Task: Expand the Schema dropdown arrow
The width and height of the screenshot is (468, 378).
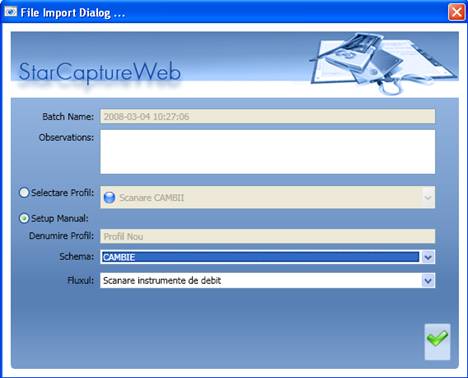Action: (x=428, y=257)
